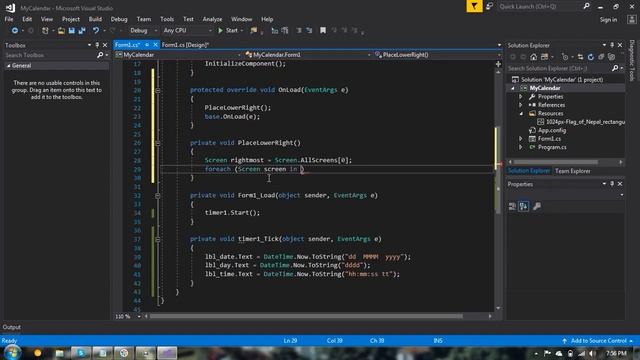Click the Alphabetical sort icon in Properties
This screenshot has width=640, height=360.
coord(524,207)
